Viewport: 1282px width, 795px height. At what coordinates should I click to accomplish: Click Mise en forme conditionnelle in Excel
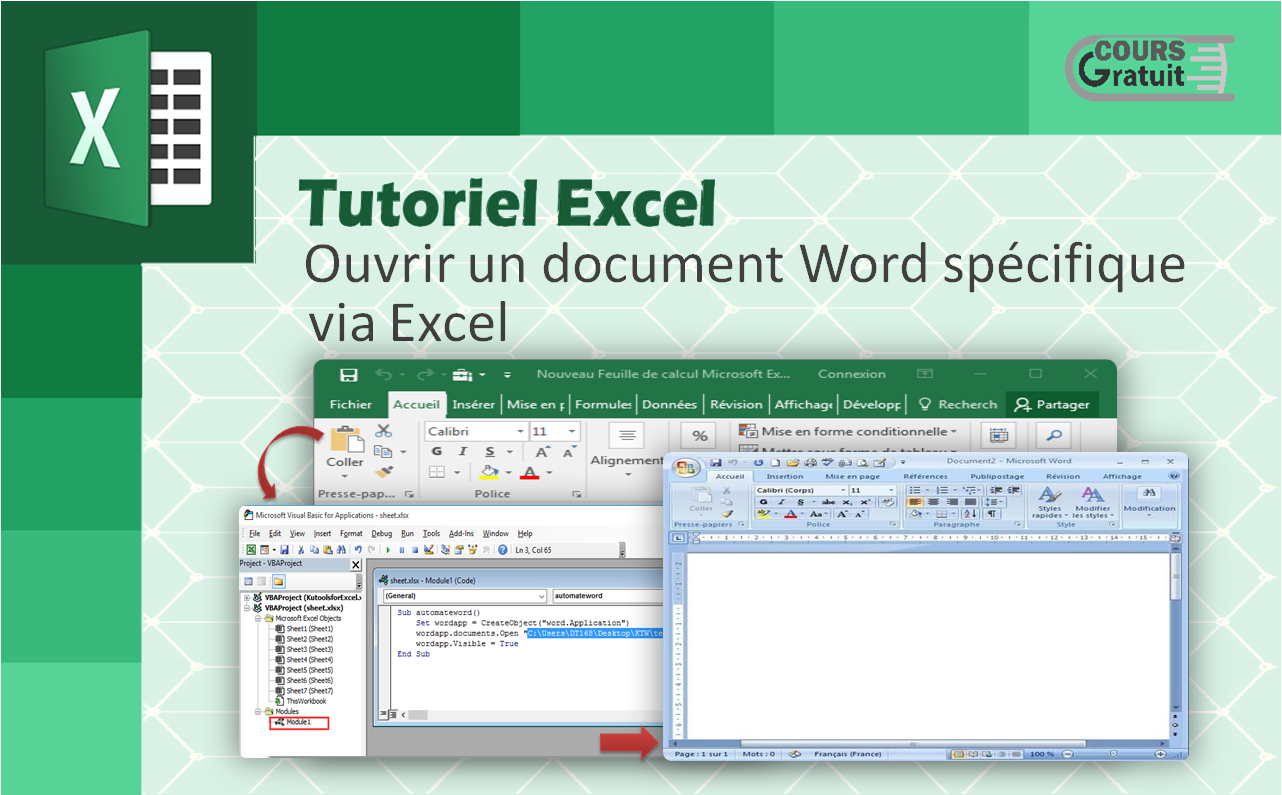848,432
